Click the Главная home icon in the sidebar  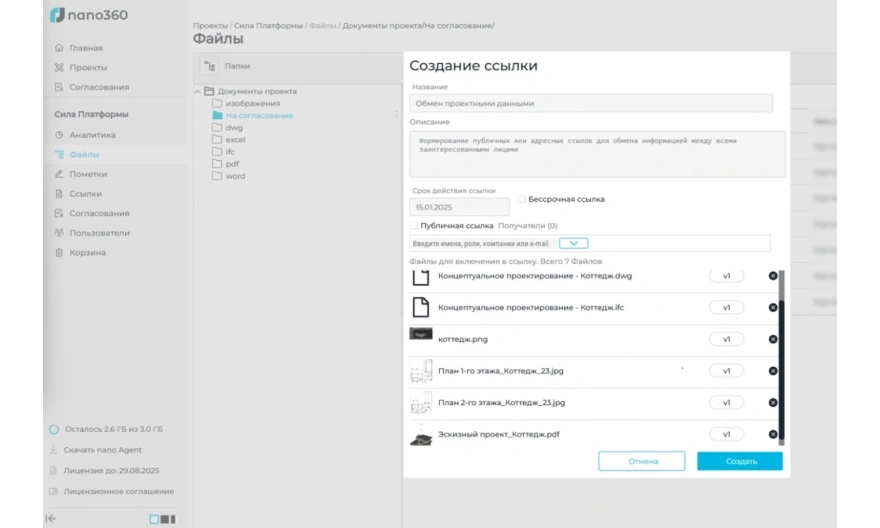point(60,48)
